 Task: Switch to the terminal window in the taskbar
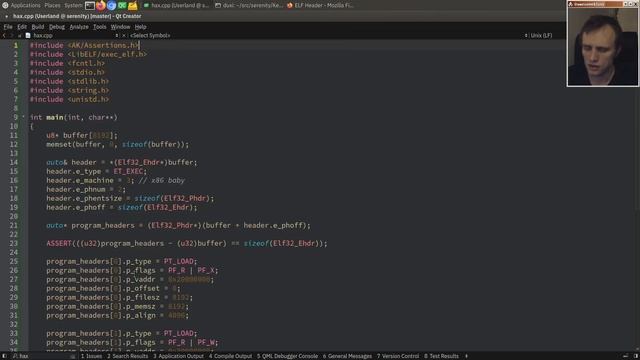[x=249, y=6]
